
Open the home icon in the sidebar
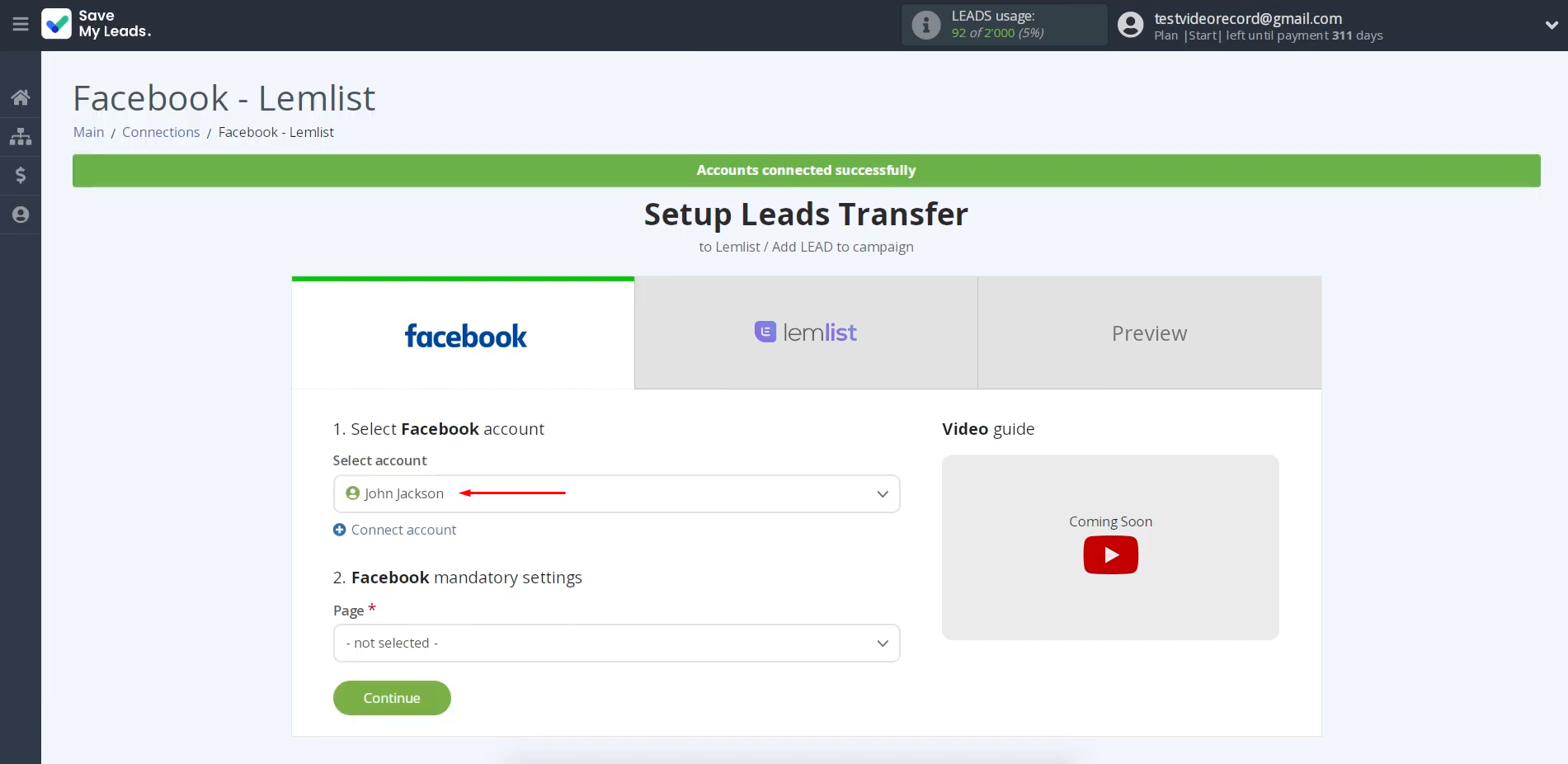click(x=21, y=97)
